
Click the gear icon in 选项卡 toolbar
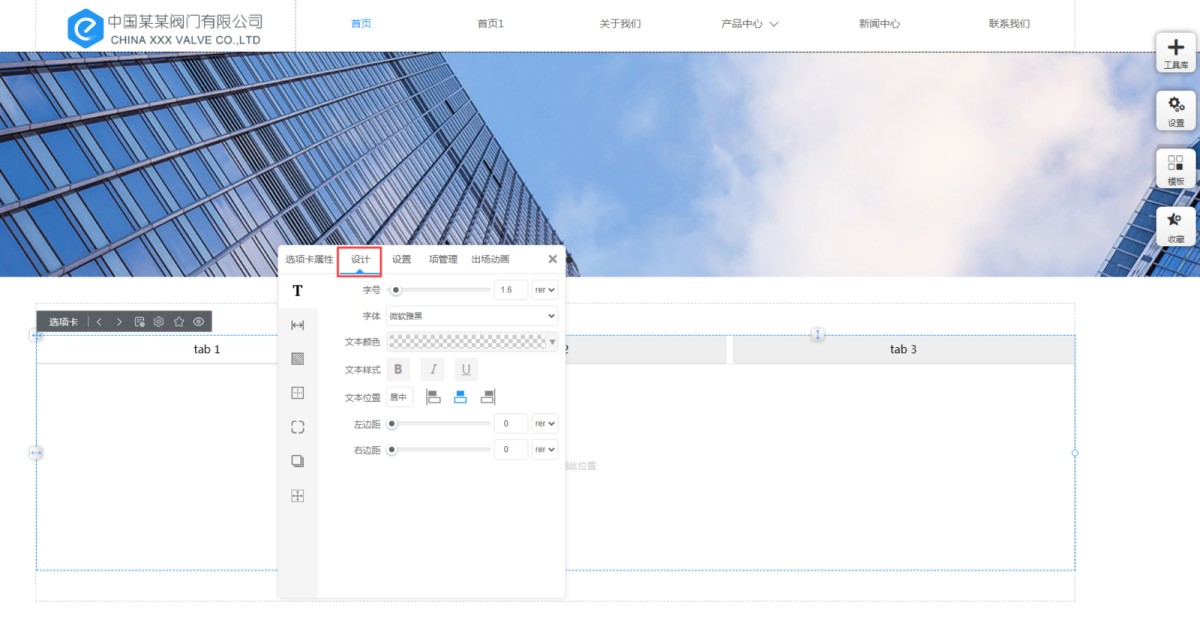pos(159,322)
